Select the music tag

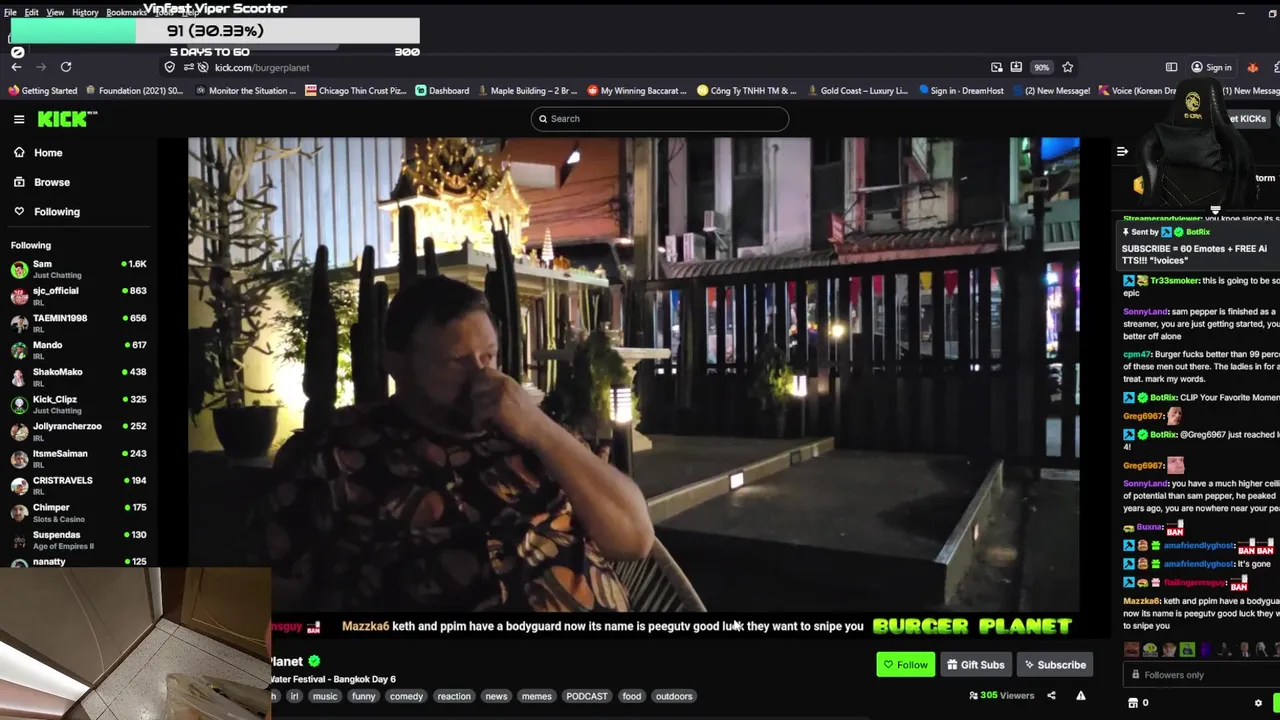pos(325,696)
